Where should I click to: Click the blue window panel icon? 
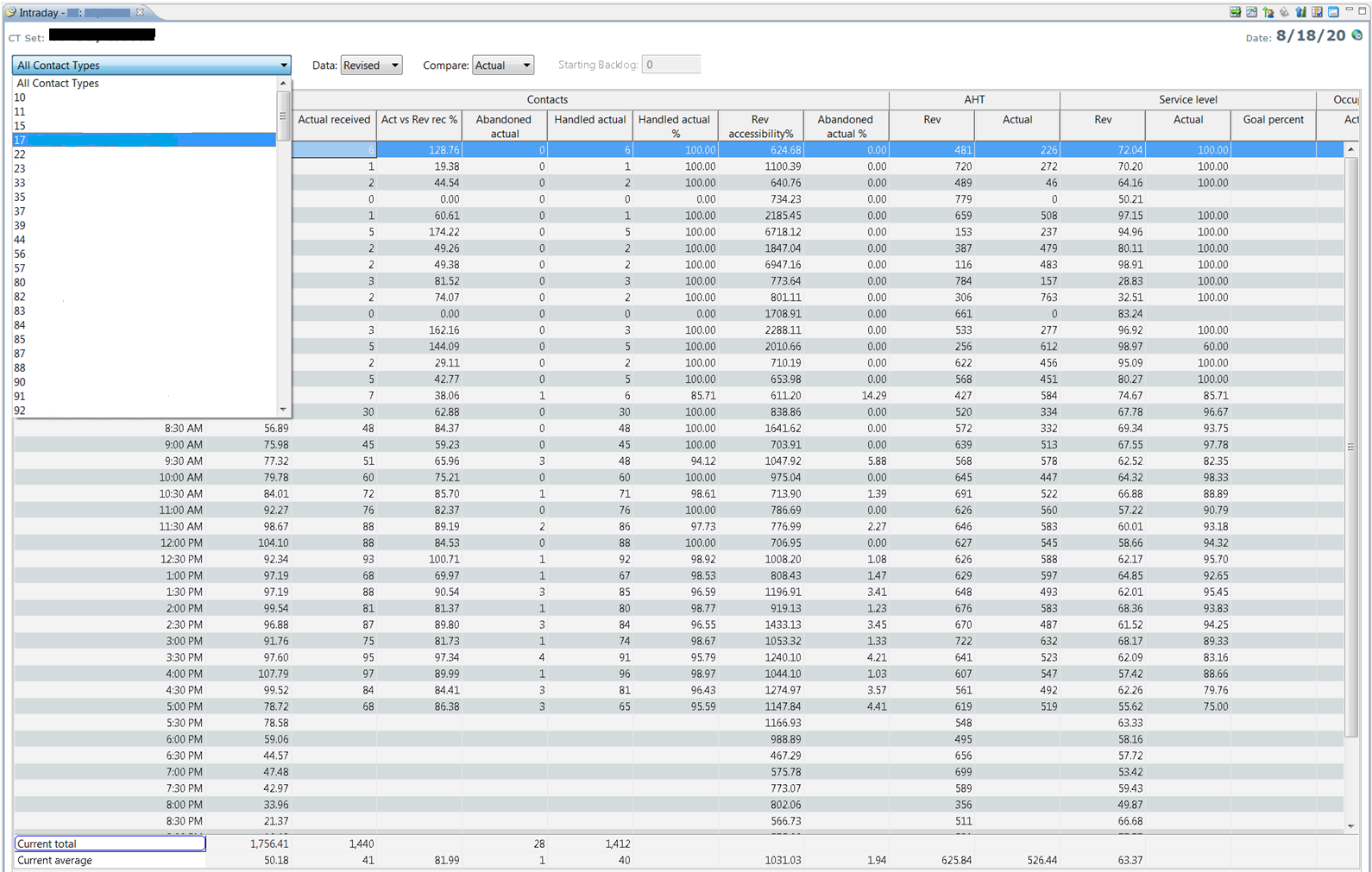[1333, 12]
